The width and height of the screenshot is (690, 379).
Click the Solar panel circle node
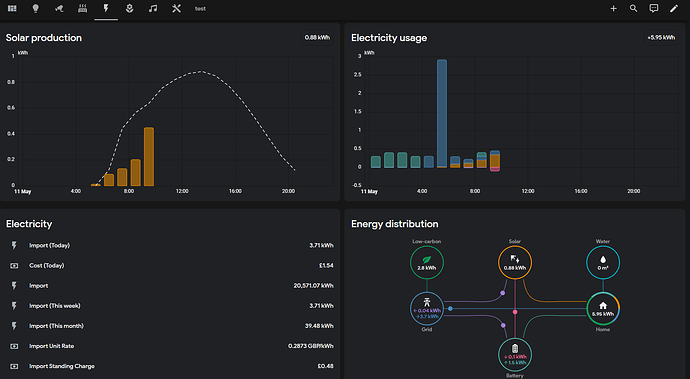(515, 262)
